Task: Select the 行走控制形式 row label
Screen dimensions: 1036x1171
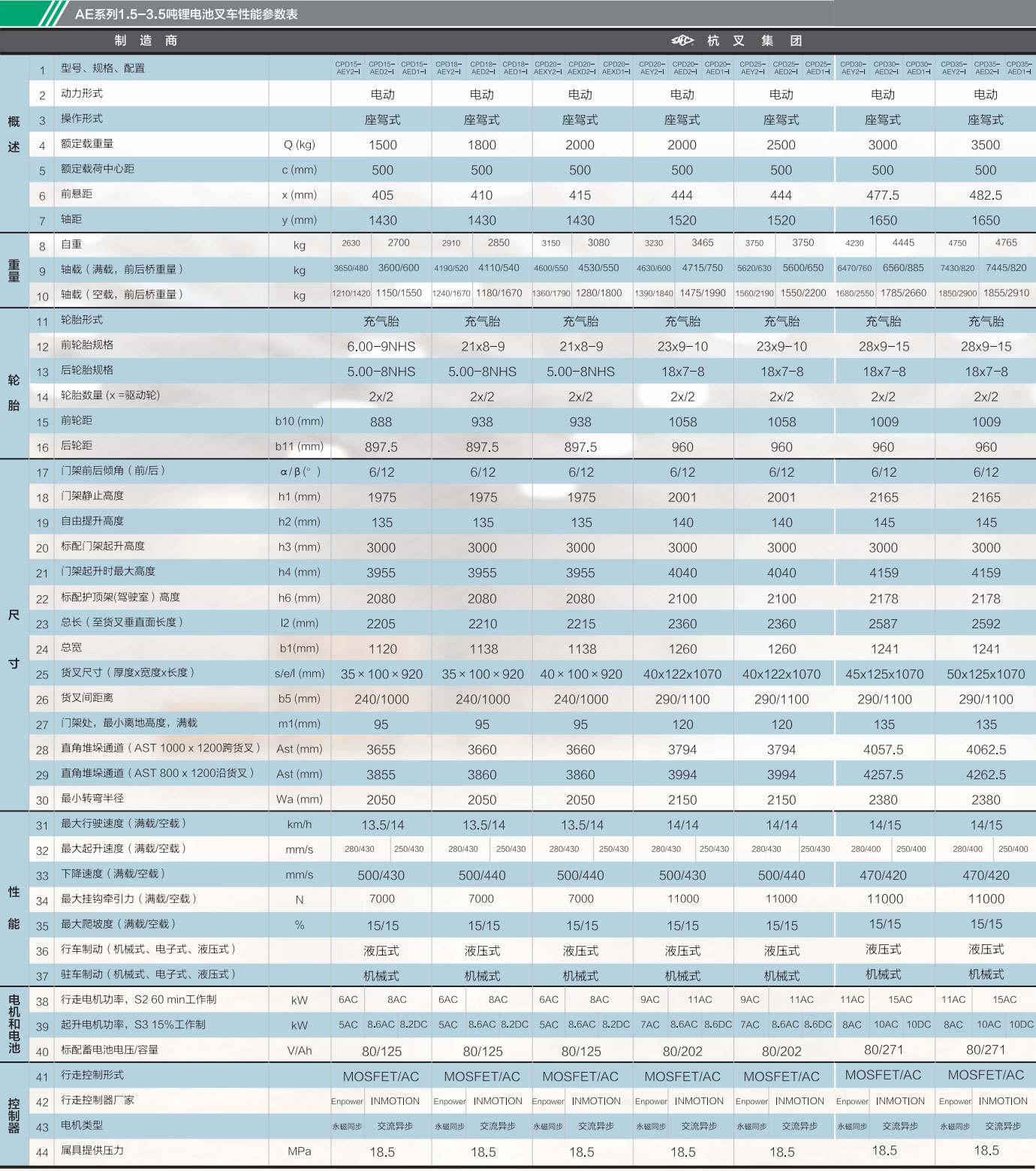Action: coord(92,1075)
